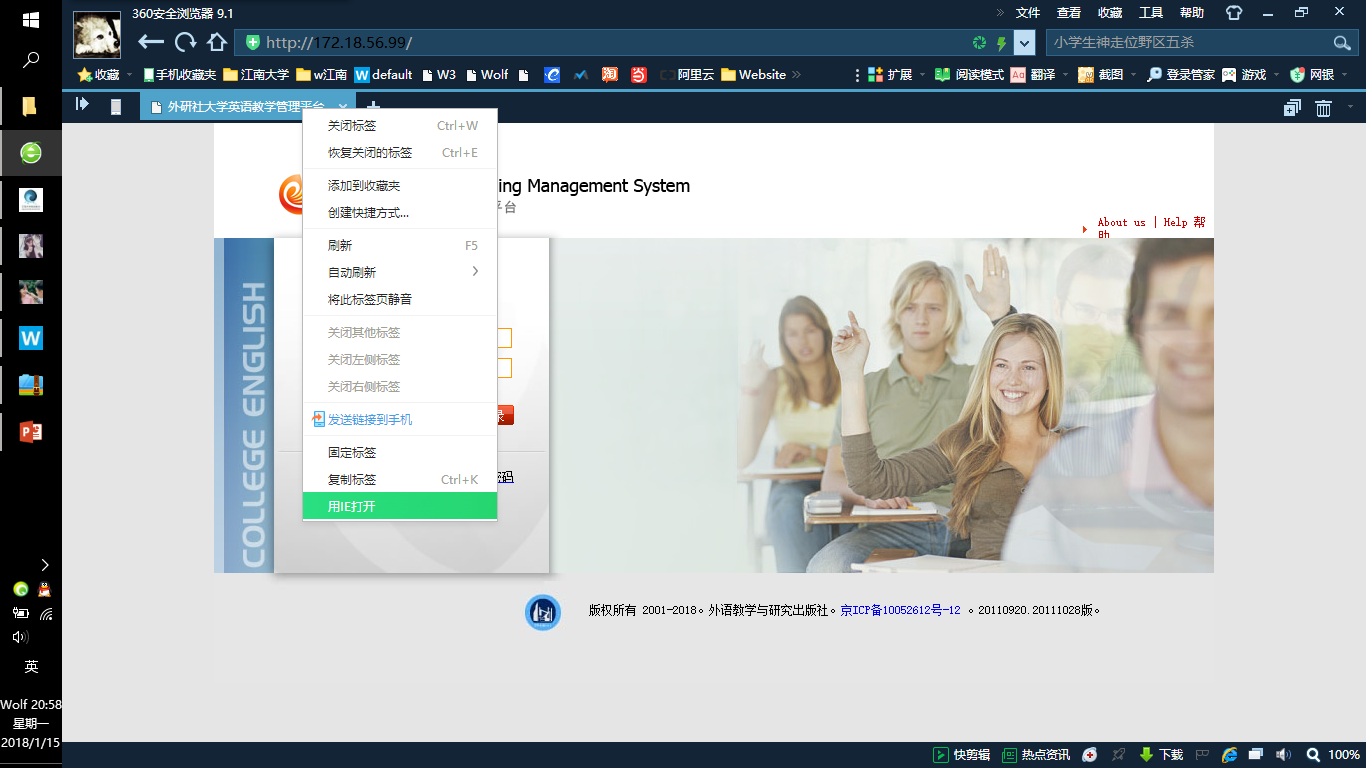Click the browser back arrow button
The image size is (1366, 768).
150,42
